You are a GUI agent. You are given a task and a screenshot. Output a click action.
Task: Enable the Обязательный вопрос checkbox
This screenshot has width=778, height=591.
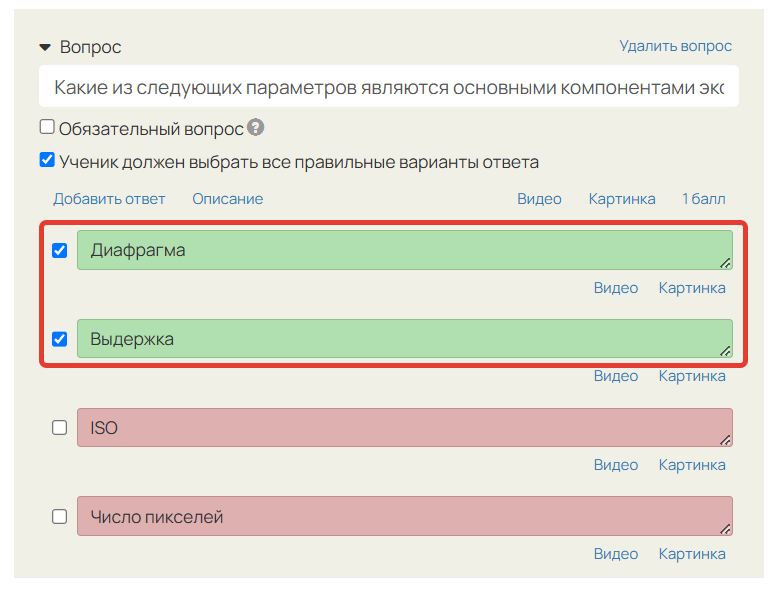[x=47, y=127]
